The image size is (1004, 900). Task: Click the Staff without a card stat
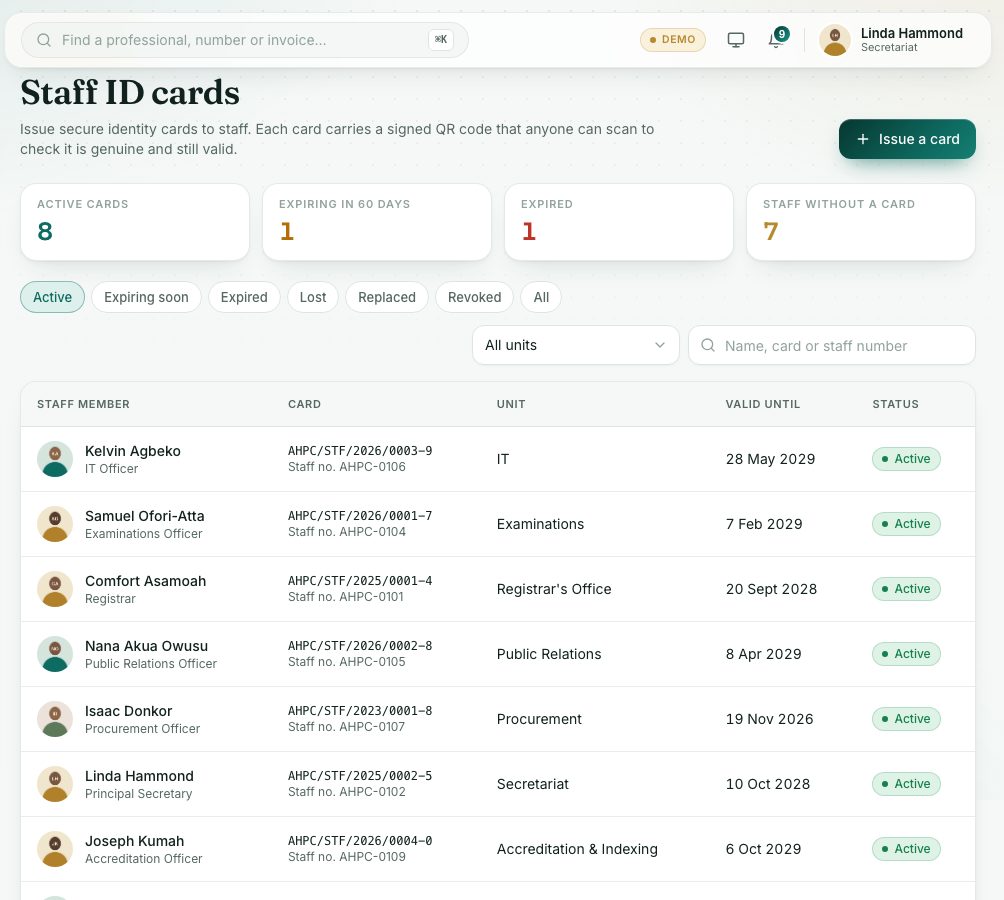(861, 222)
